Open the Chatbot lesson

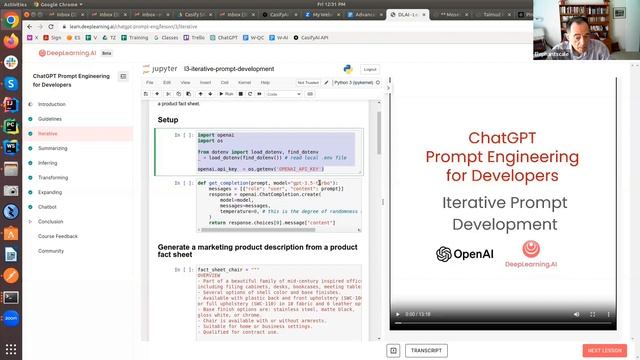47,207
